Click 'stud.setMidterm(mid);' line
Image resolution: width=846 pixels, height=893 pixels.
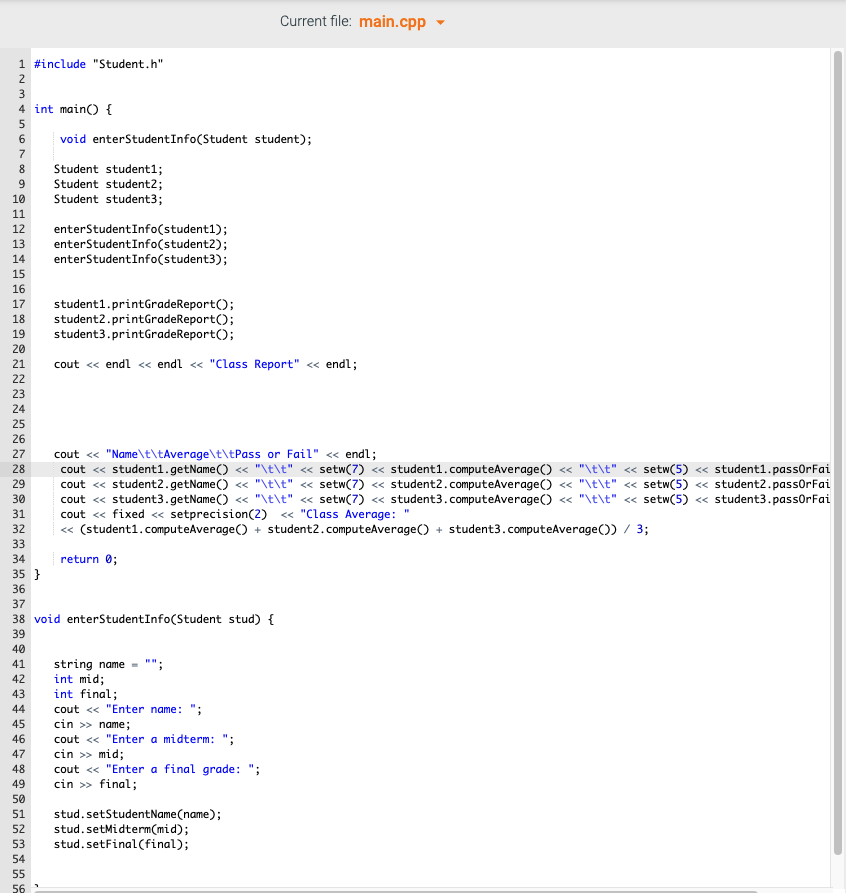click(121, 829)
